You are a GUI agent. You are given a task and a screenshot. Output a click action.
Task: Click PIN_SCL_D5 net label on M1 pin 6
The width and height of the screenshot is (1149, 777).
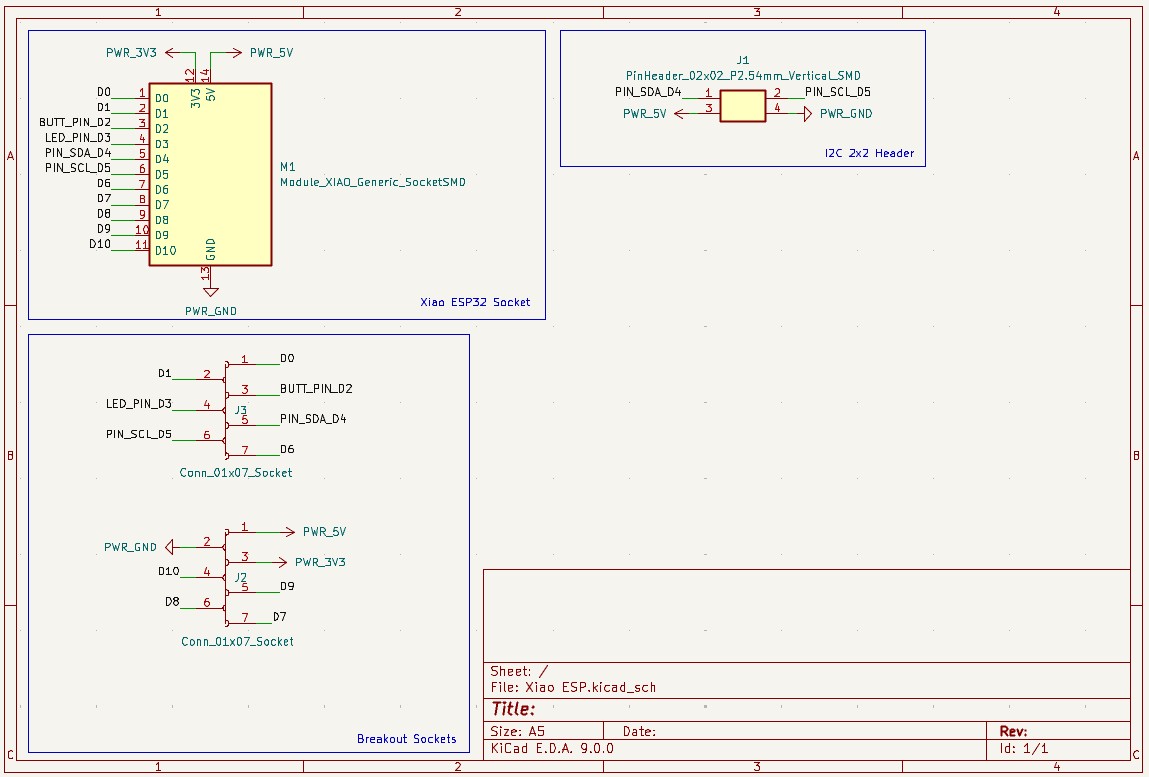coord(78,168)
